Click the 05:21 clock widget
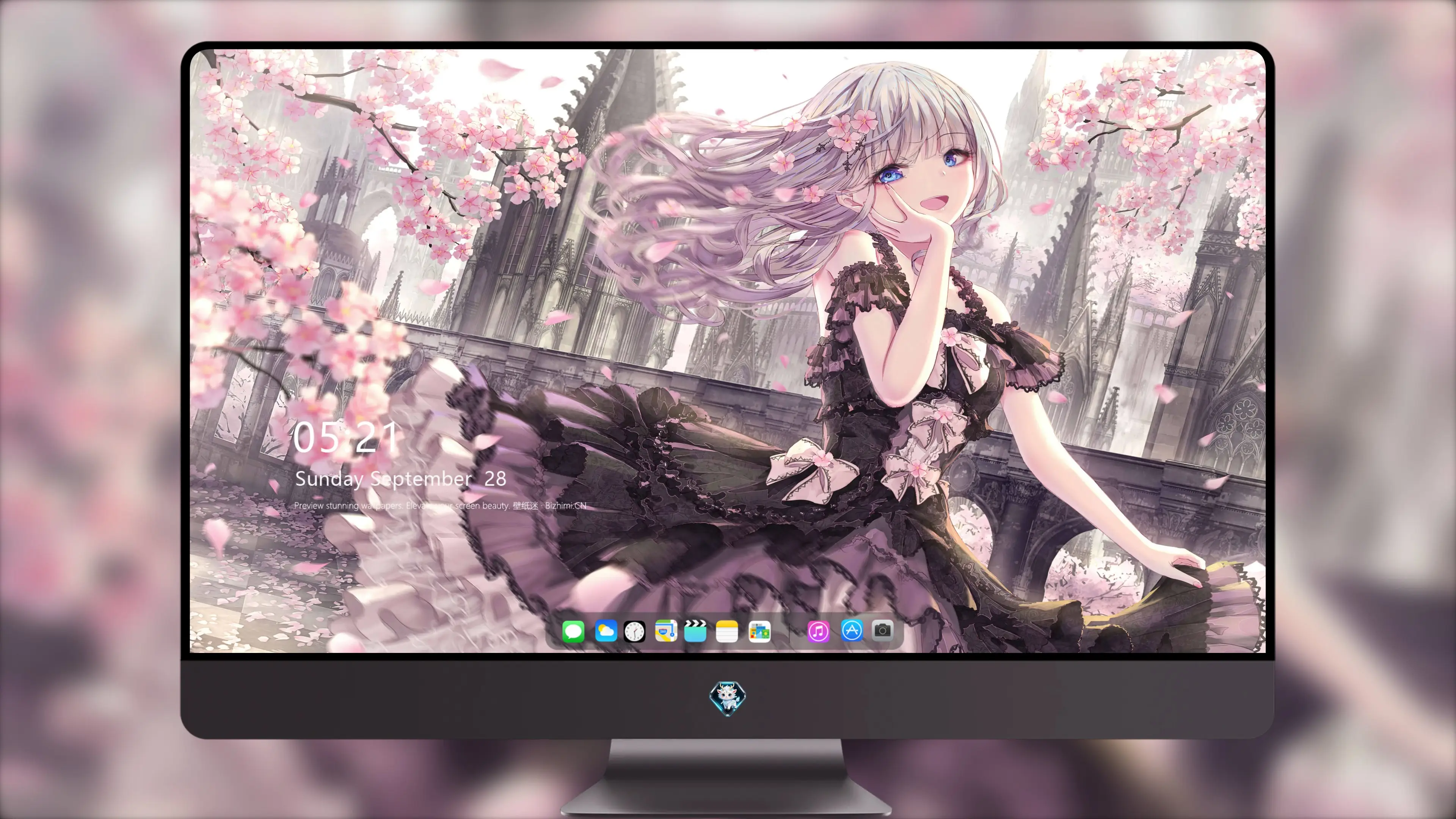This screenshot has height=819, width=1456. pyautogui.click(x=346, y=438)
